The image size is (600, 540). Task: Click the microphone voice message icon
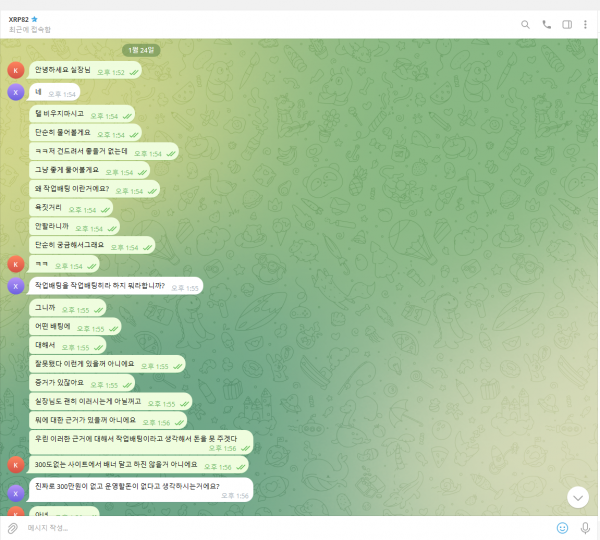tap(585, 527)
